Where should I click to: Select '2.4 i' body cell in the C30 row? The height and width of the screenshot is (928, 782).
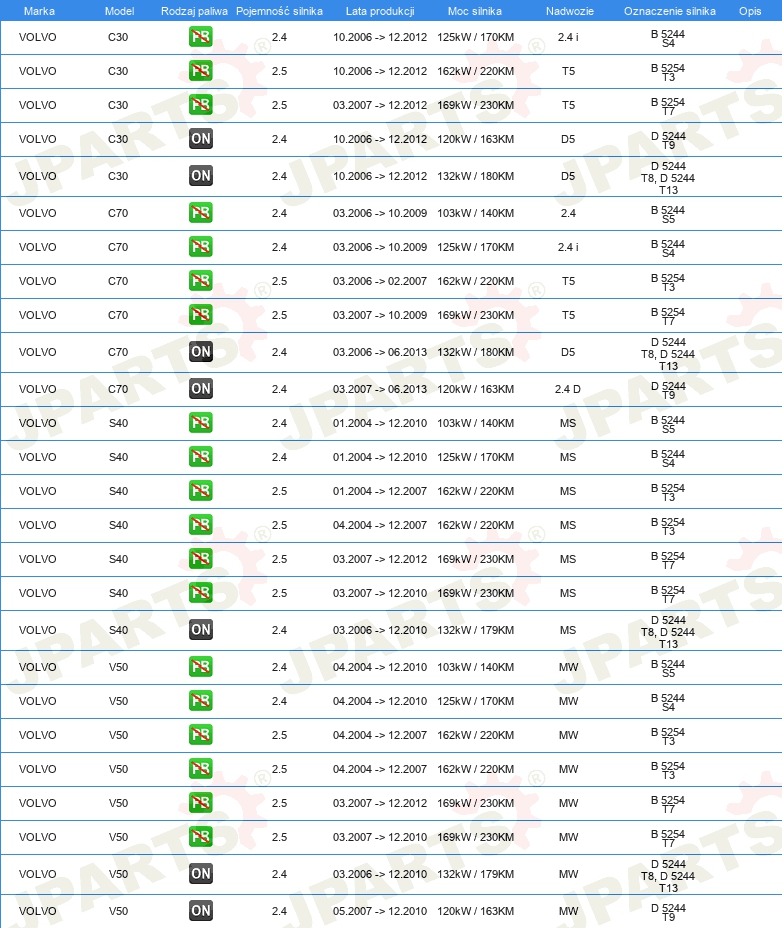[568, 37]
